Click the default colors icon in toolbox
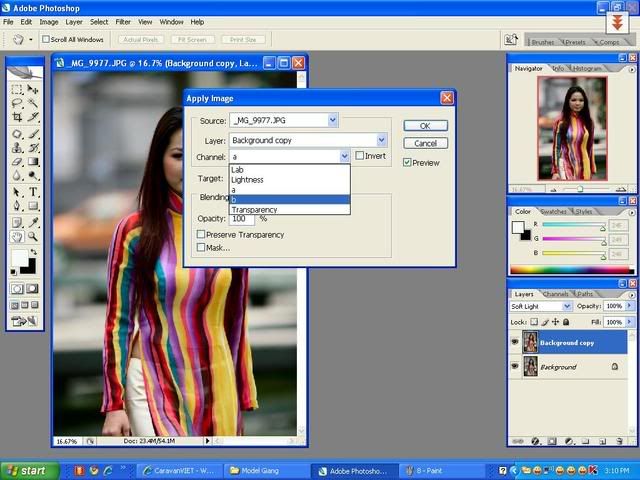The image size is (640, 480). [13, 271]
